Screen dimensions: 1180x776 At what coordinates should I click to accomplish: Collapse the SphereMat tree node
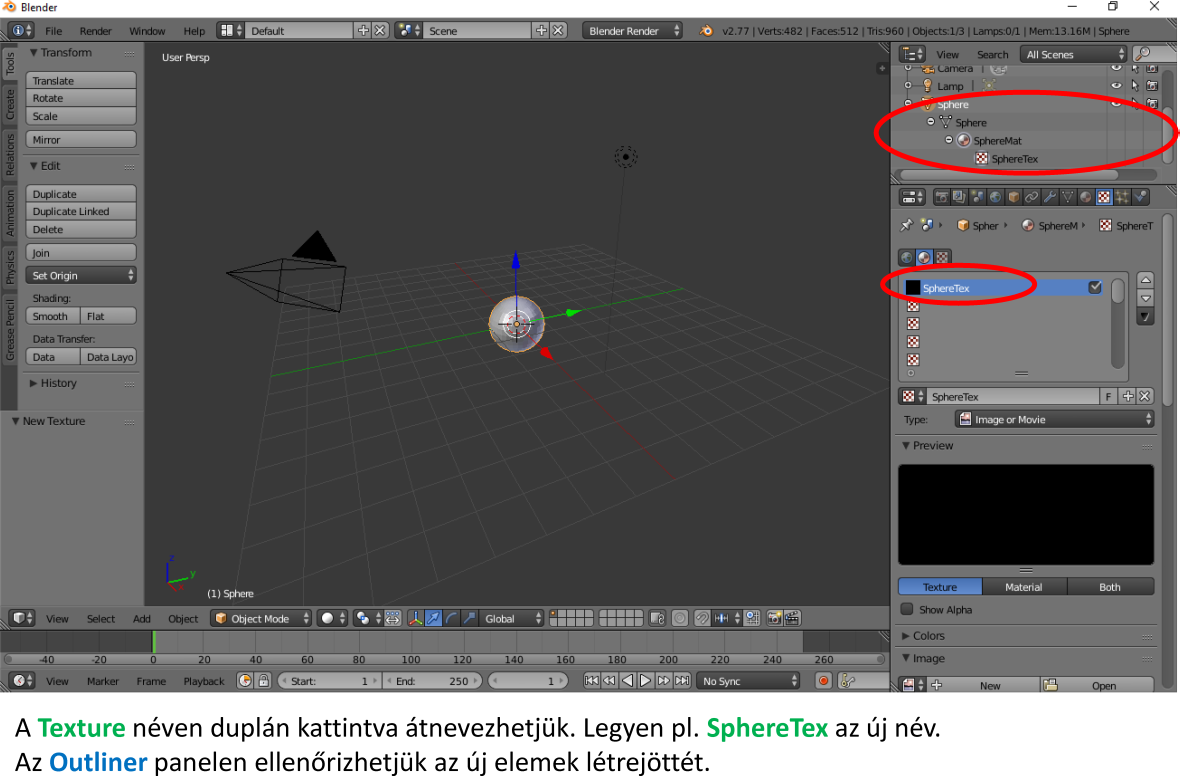click(x=949, y=140)
